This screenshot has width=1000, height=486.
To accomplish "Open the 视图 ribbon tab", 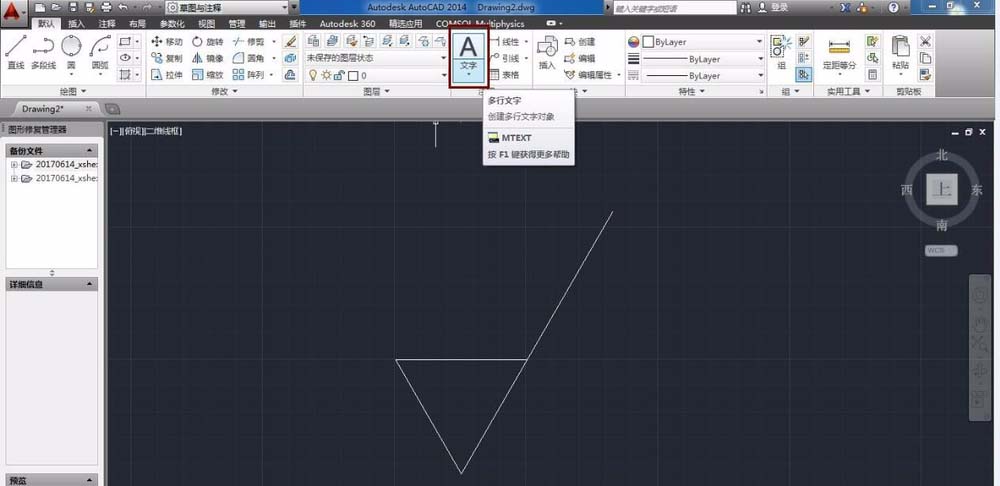I will click(206, 23).
